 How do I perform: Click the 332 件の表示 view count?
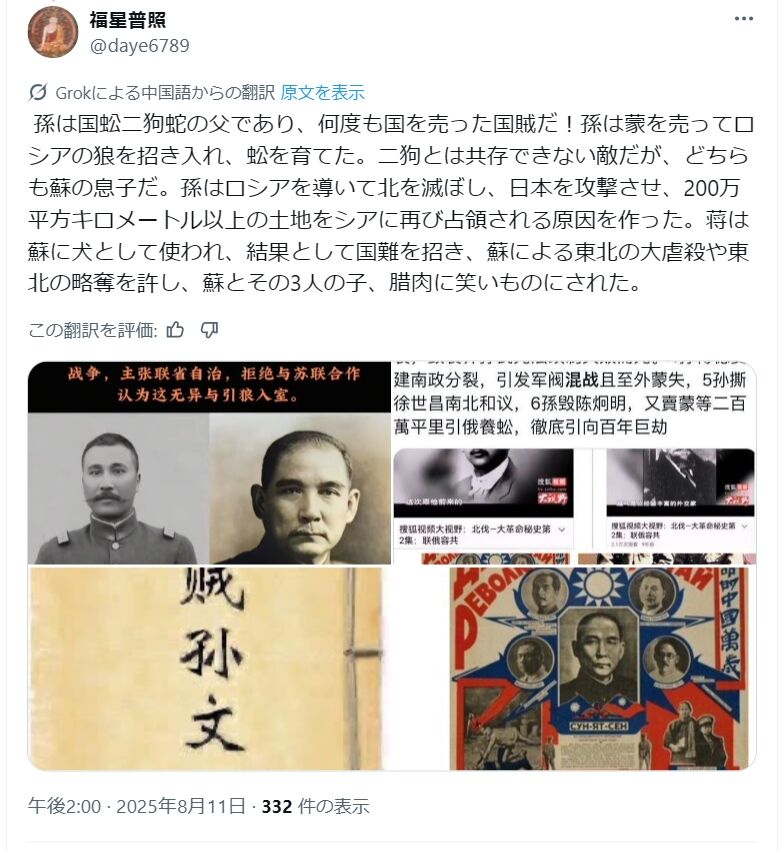pyautogui.click(x=315, y=806)
